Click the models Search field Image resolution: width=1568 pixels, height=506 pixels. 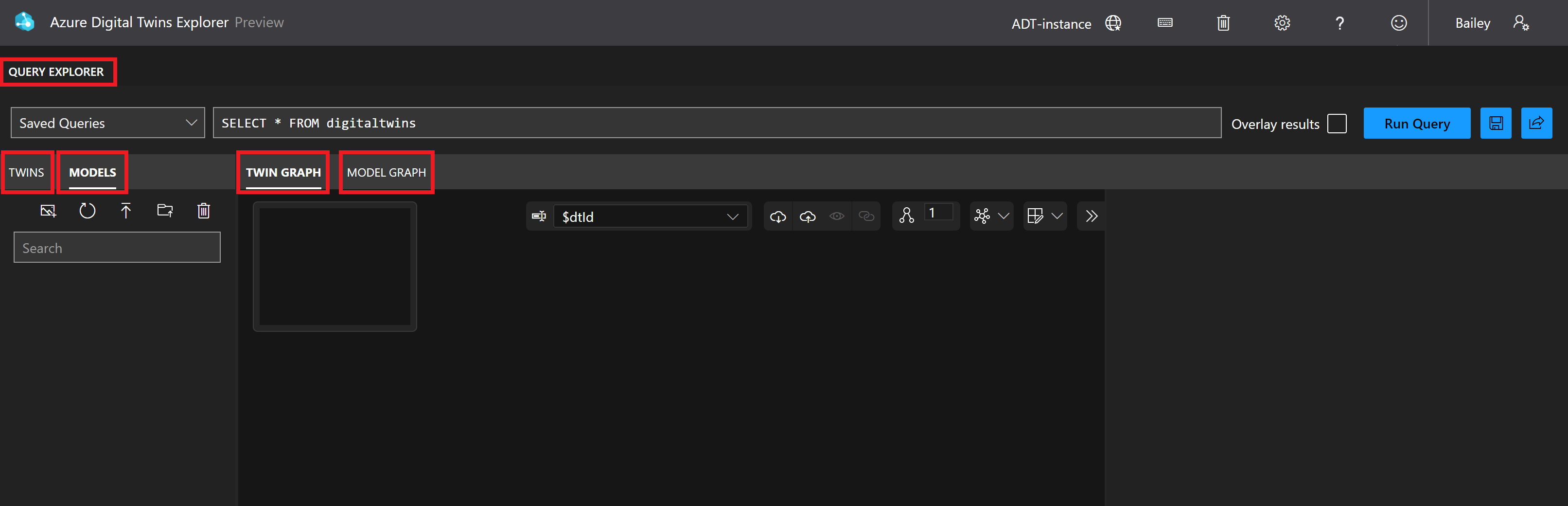click(117, 247)
